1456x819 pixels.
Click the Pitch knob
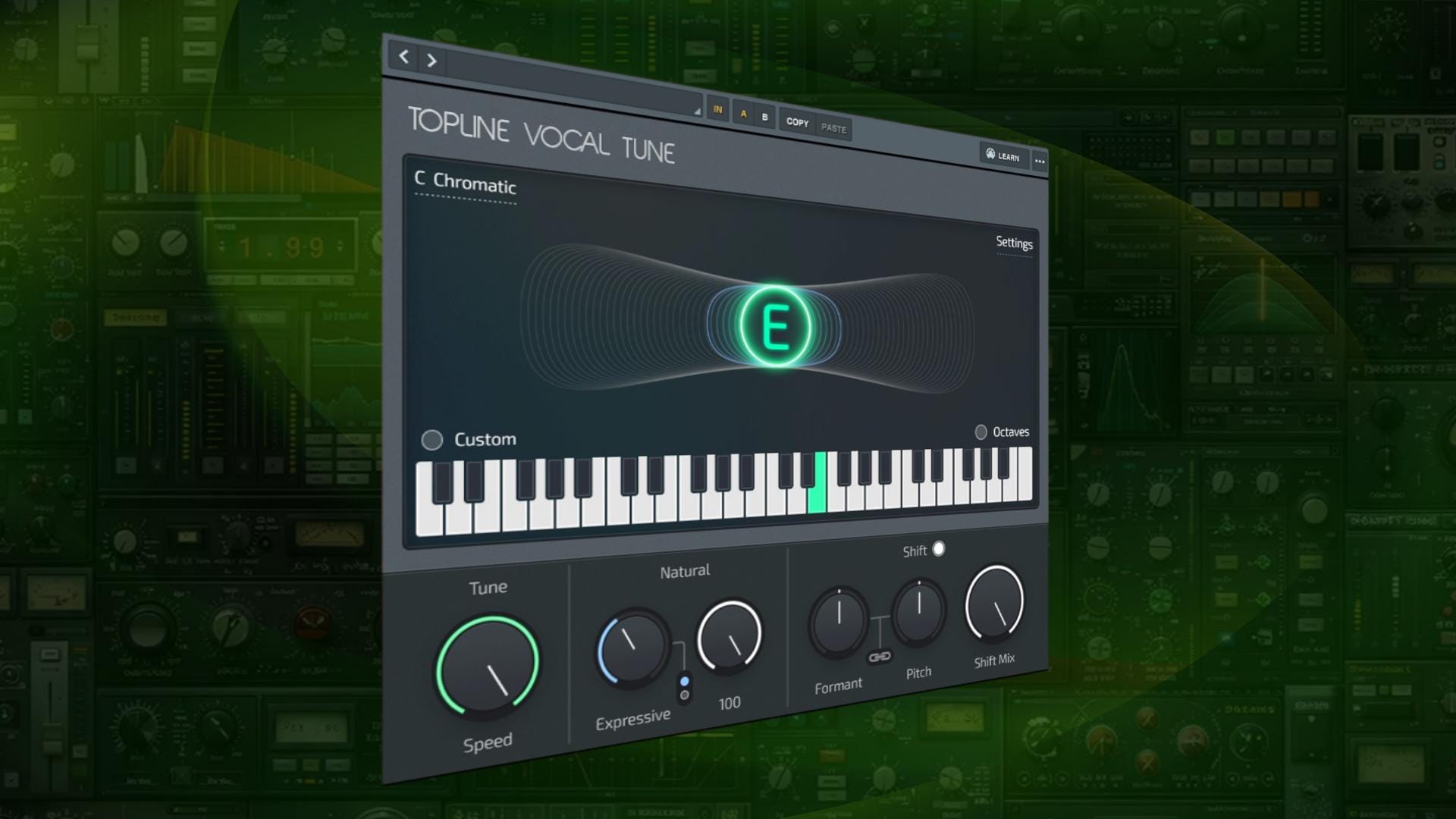(919, 612)
